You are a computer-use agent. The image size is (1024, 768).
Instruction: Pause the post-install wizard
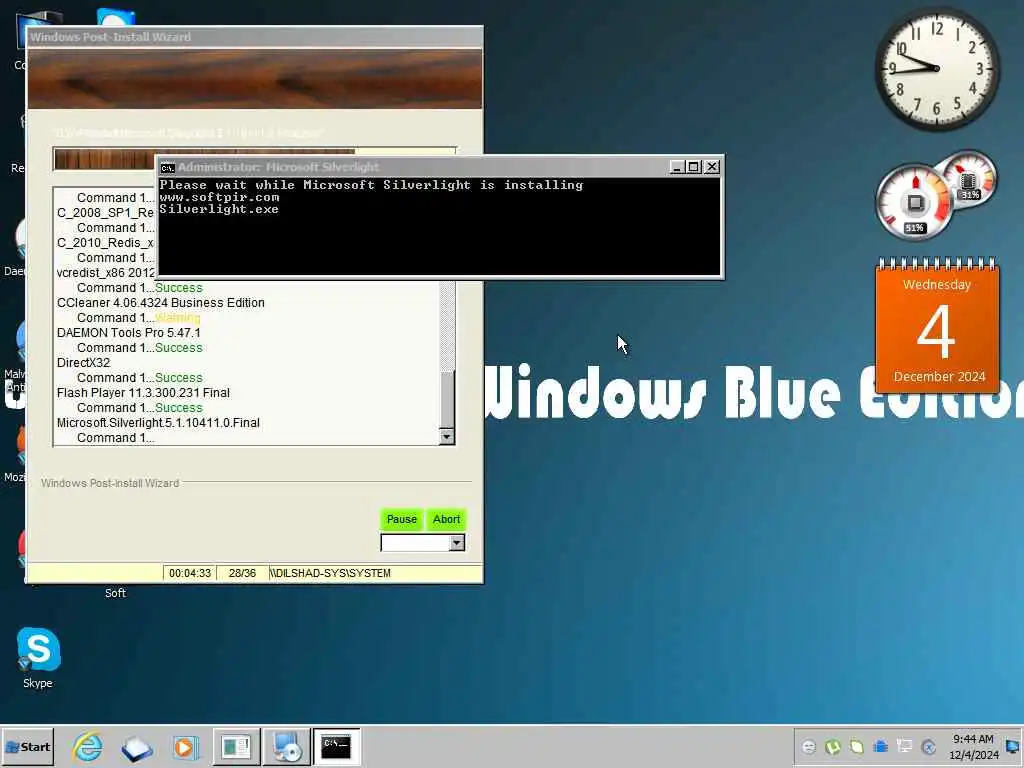[402, 519]
